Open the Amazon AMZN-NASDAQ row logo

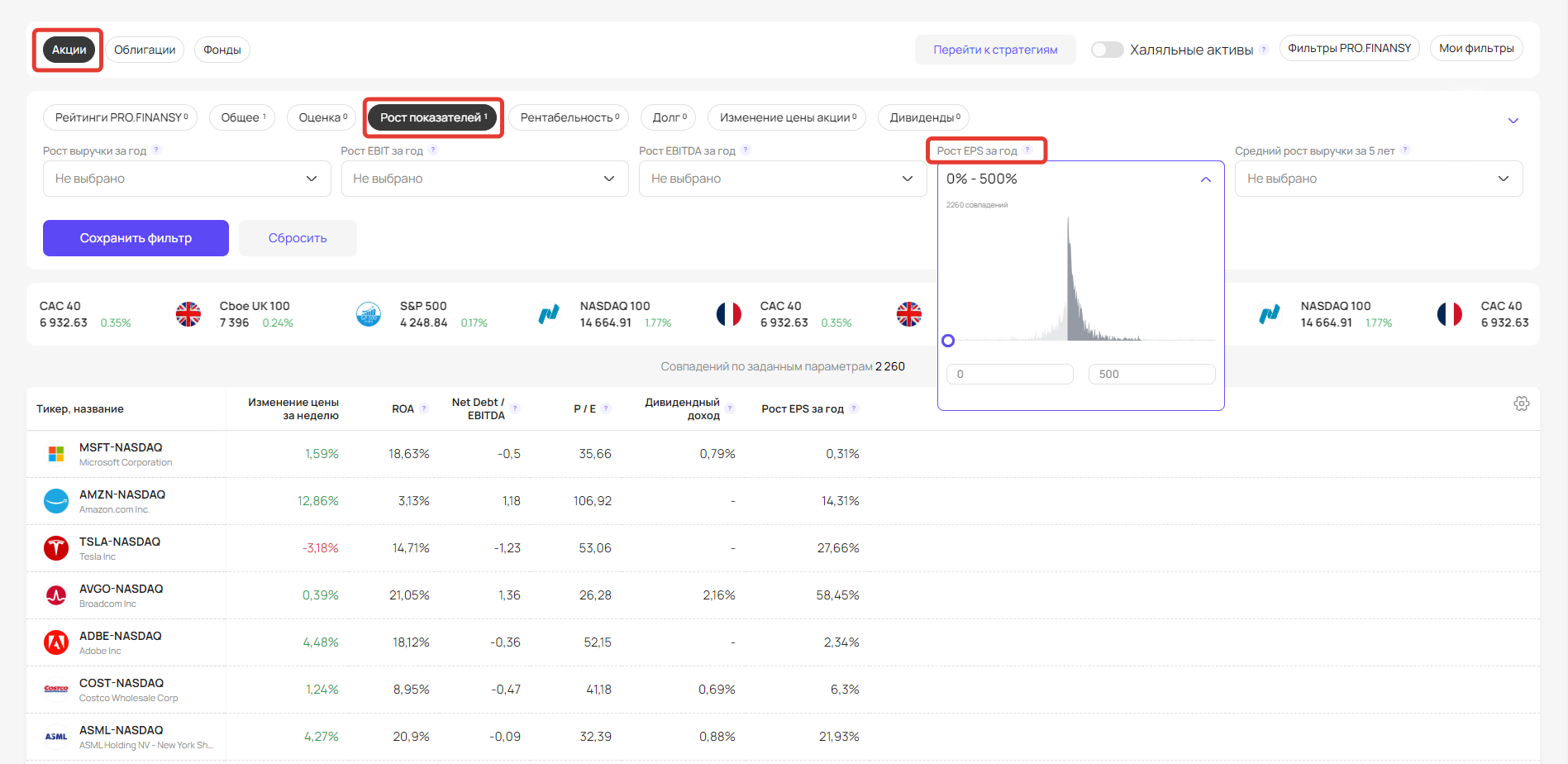(56, 501)
